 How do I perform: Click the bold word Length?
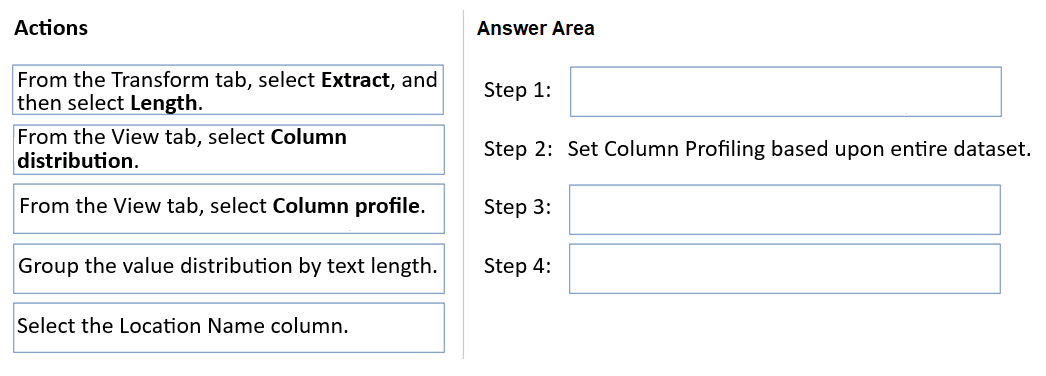tap(164, 103)
